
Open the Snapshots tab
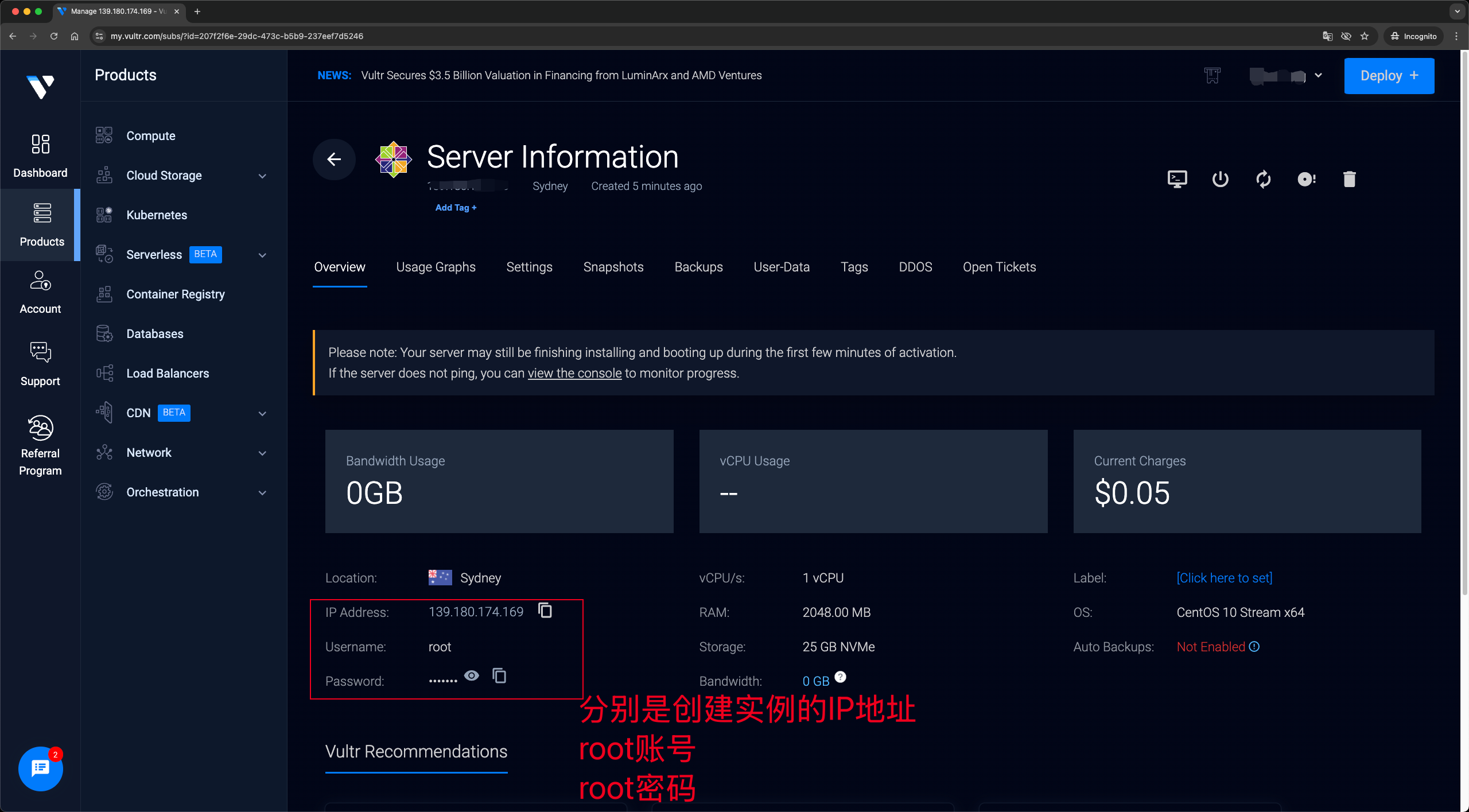coord(613,267)
